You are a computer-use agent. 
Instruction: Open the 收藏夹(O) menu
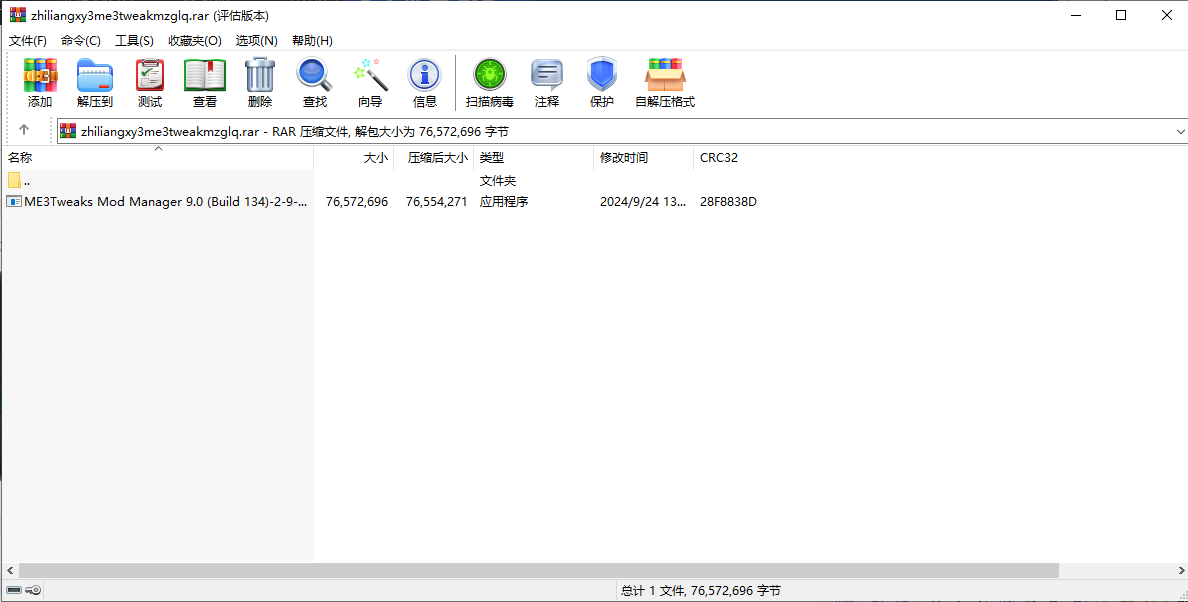pos(195,41)
